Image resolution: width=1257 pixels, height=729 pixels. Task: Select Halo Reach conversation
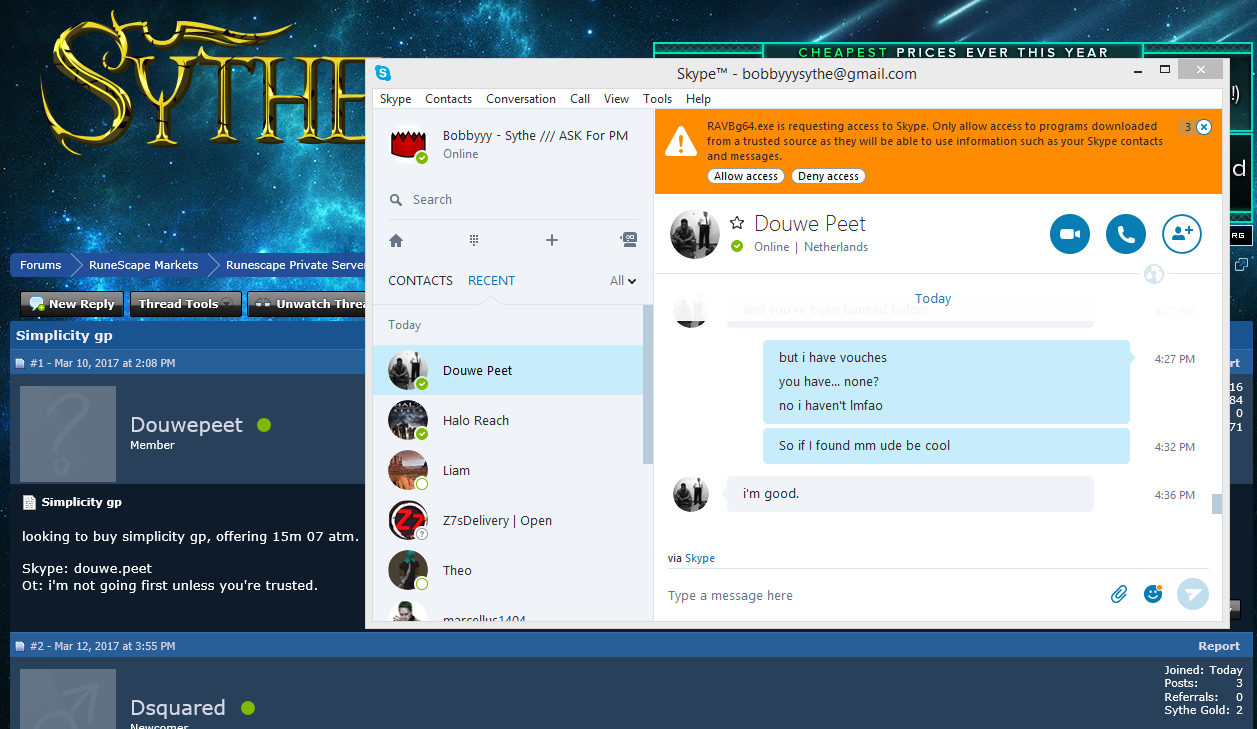pyautogui.click(x=508, y=420)
